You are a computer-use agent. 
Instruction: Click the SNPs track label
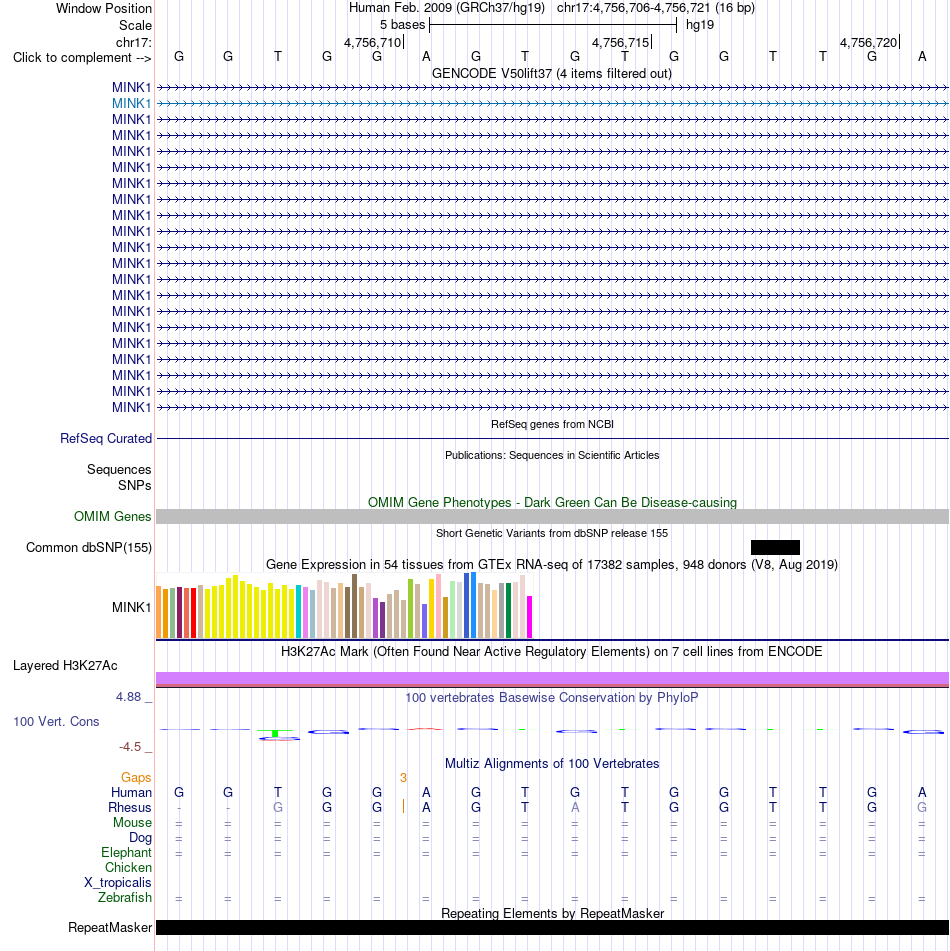pyautogui.click(x=135, y=485)
